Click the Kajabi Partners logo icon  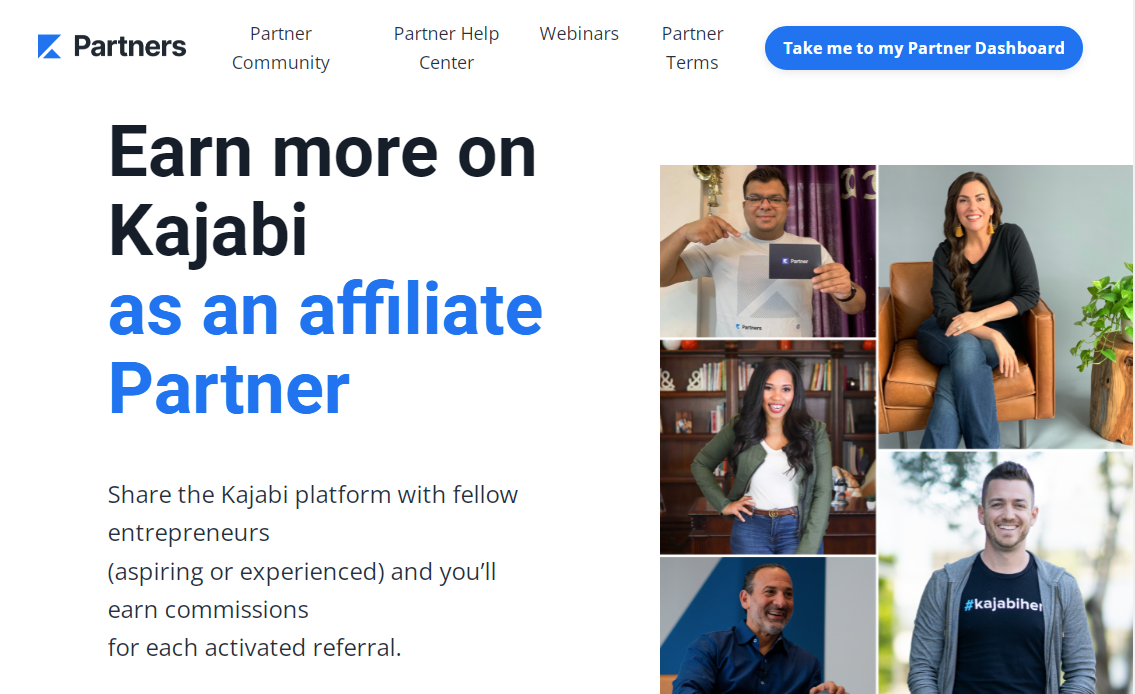click(x=49, y=46)
